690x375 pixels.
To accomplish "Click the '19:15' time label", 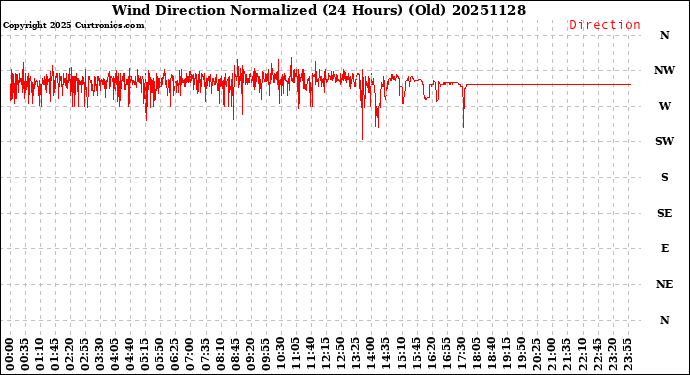I will (x=506, y=355).
